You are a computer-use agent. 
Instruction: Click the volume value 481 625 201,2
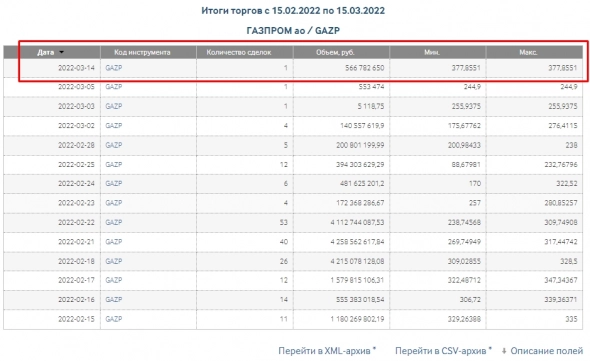pyautogui.click(x=362, y=184)
